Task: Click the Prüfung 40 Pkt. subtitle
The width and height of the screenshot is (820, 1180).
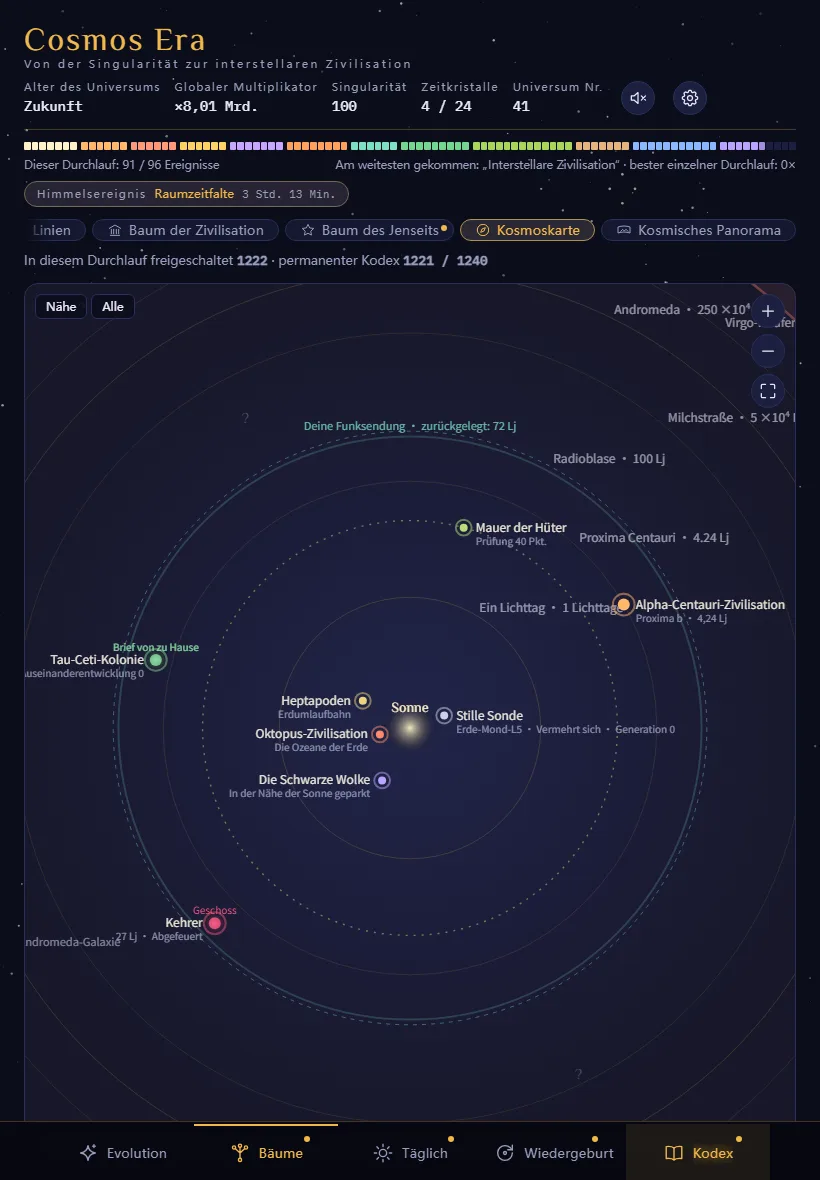Action: (x=511, y=541)
